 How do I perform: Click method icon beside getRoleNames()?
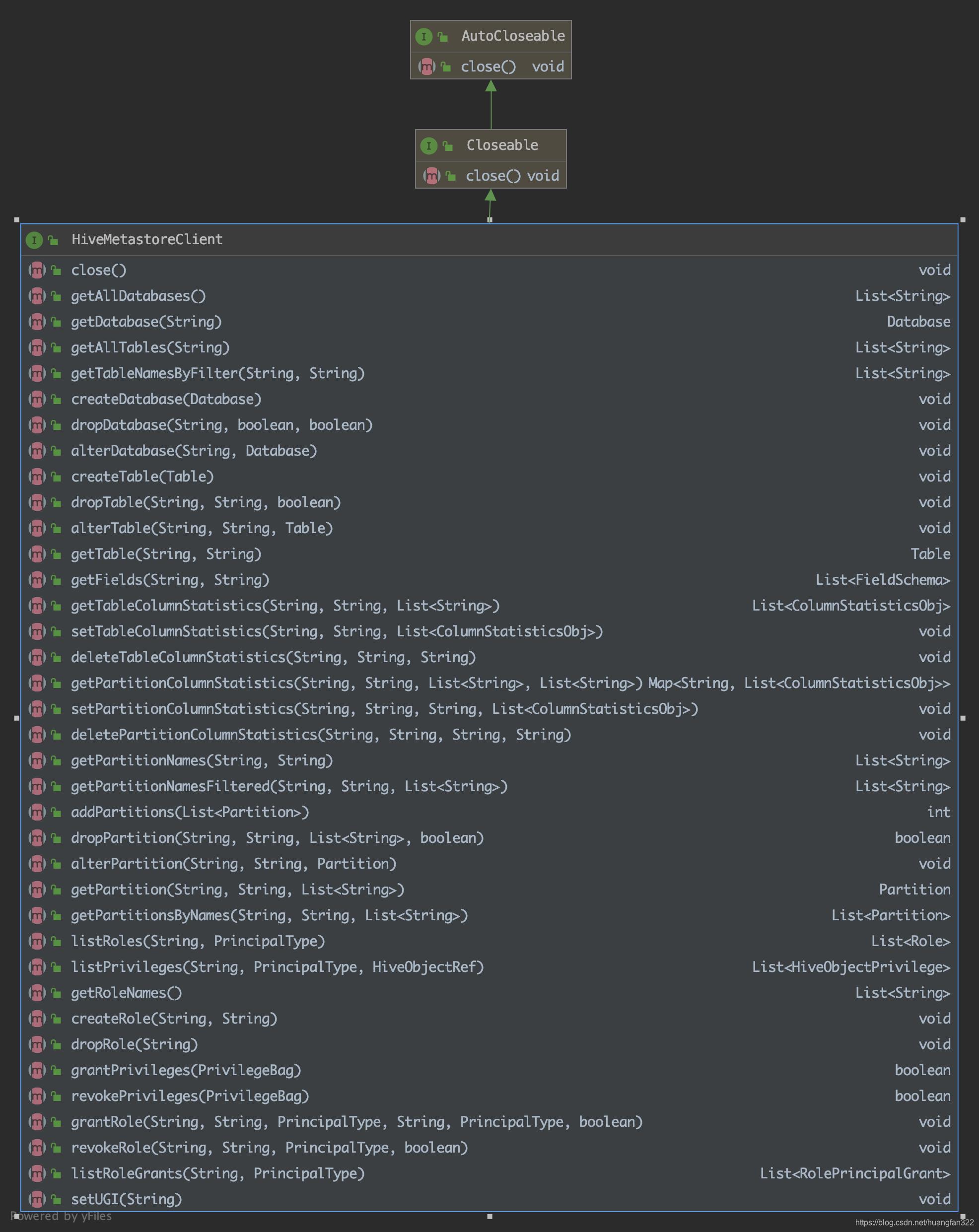37,993
